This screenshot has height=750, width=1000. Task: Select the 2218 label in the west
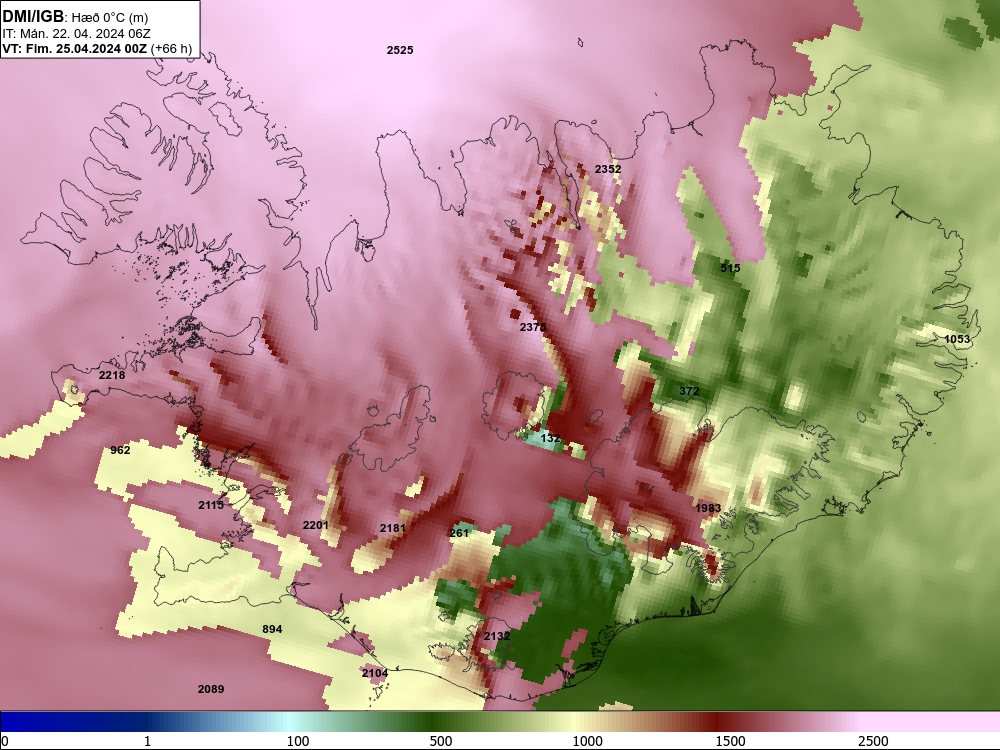point(112,375)
